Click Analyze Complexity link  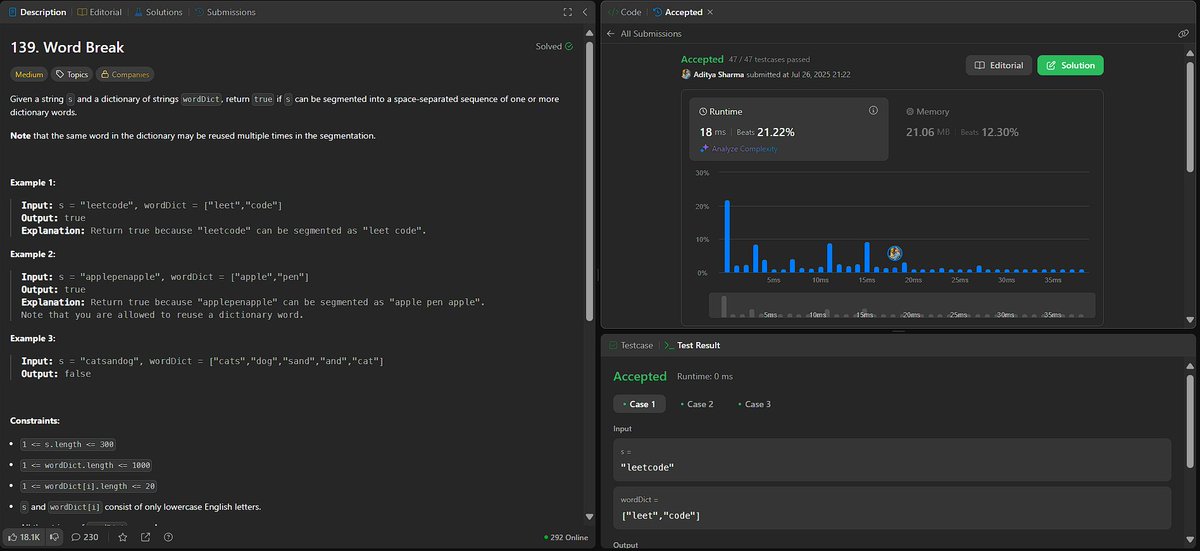[x=739, y=149]
